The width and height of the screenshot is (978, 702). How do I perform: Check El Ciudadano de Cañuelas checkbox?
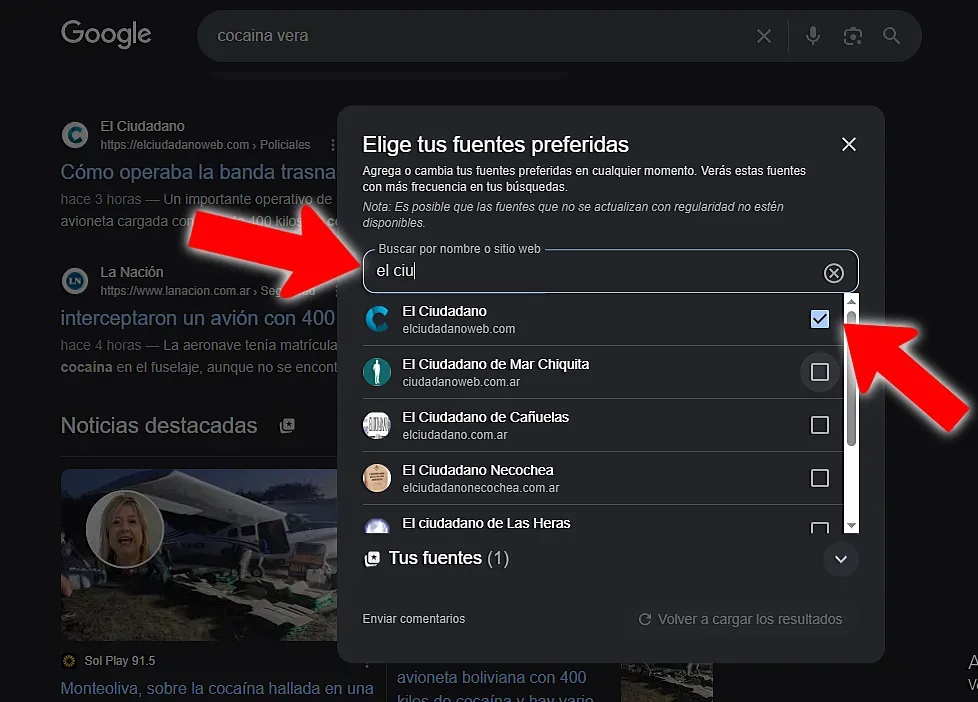[x=820, y=425]
